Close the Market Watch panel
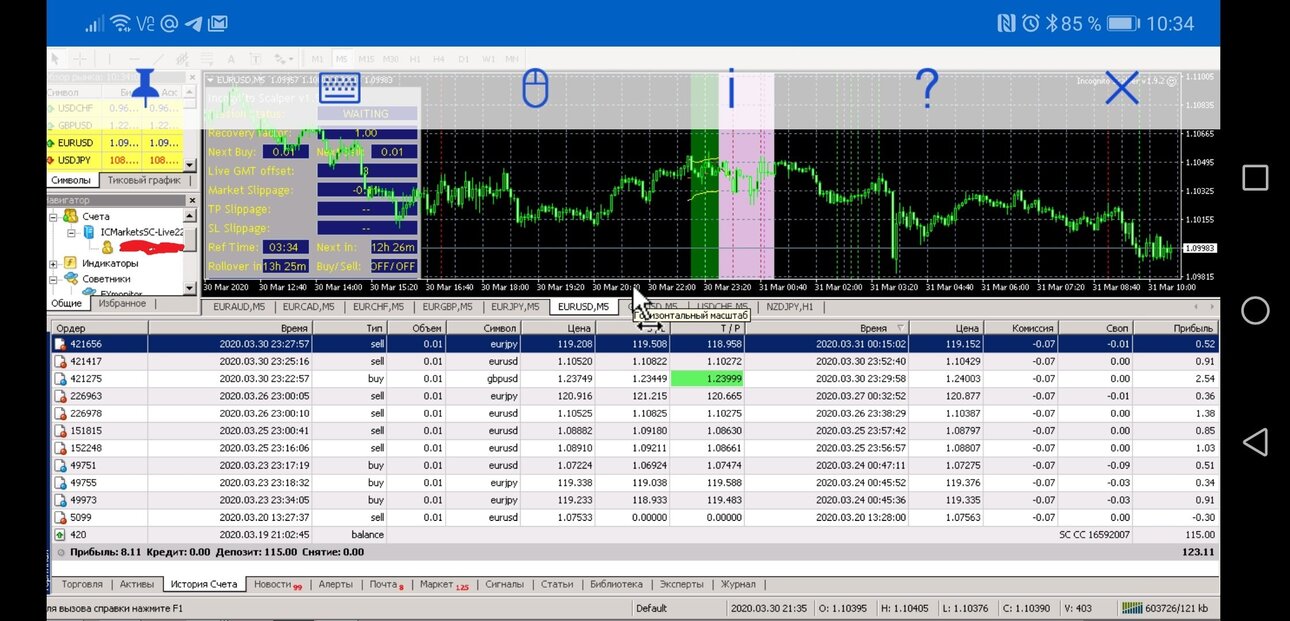 (191, 76)
